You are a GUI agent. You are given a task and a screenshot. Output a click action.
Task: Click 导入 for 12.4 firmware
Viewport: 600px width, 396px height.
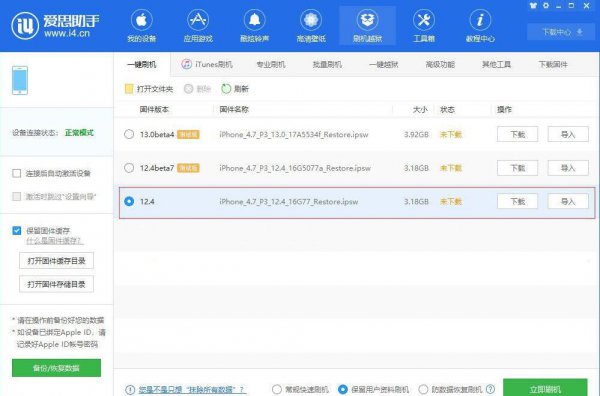tap(568, 201)
